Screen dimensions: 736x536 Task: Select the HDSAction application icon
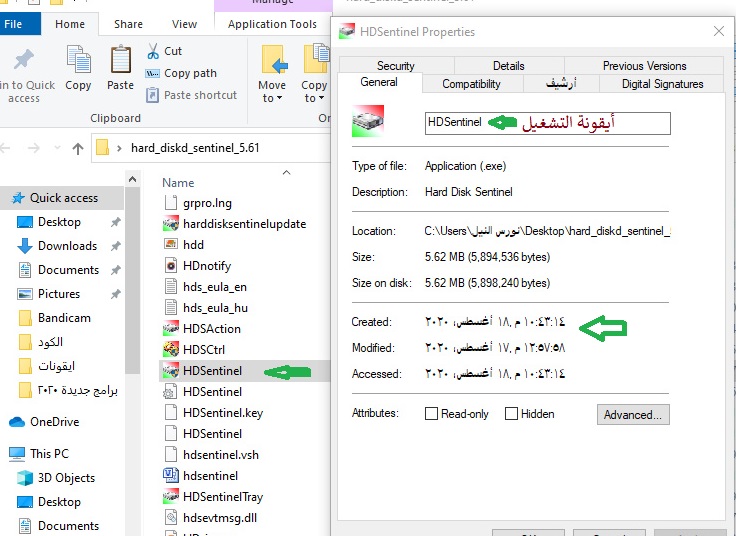click(170, 329)
